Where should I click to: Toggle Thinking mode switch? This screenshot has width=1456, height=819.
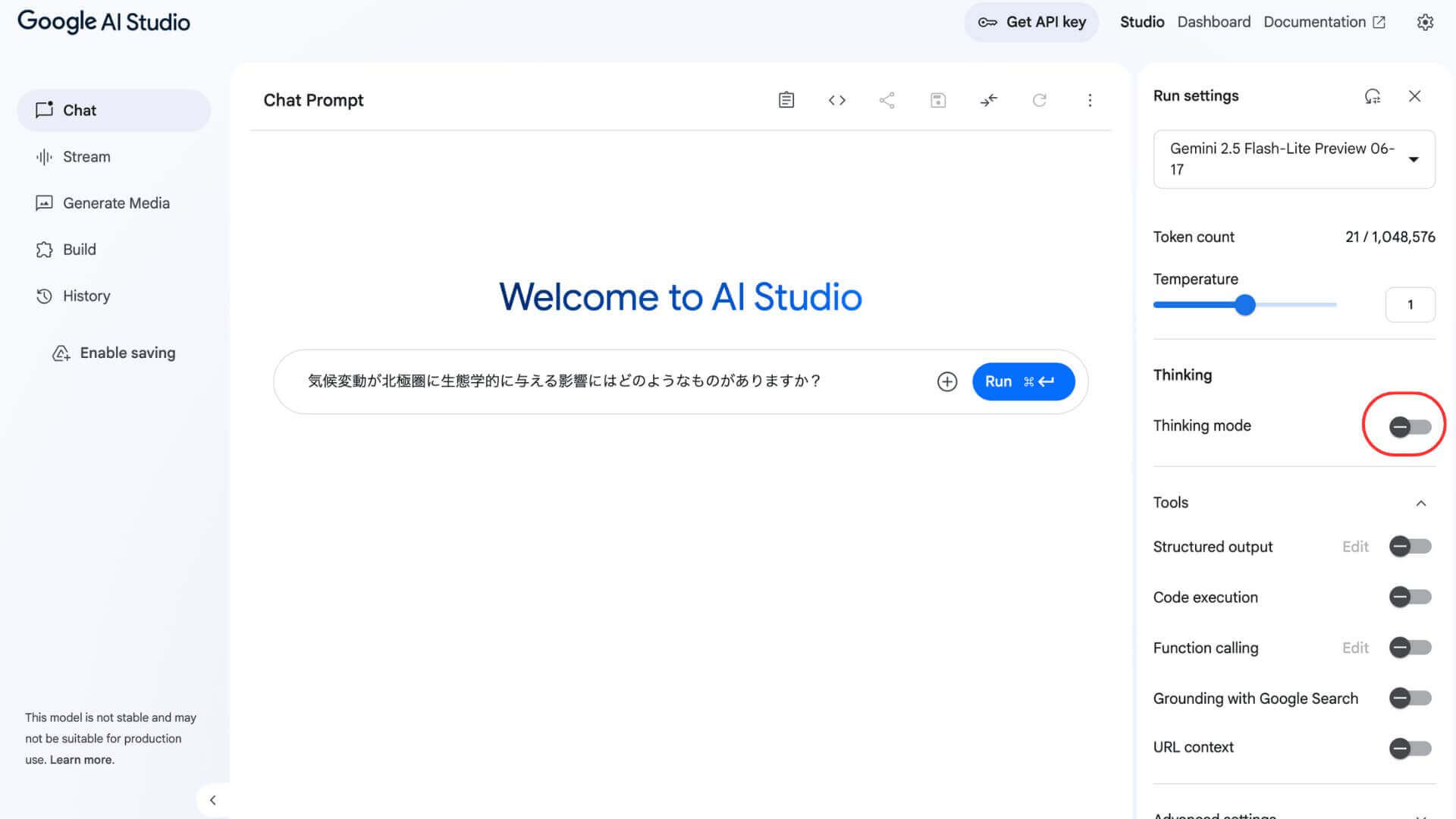(x=1410, y=427)
